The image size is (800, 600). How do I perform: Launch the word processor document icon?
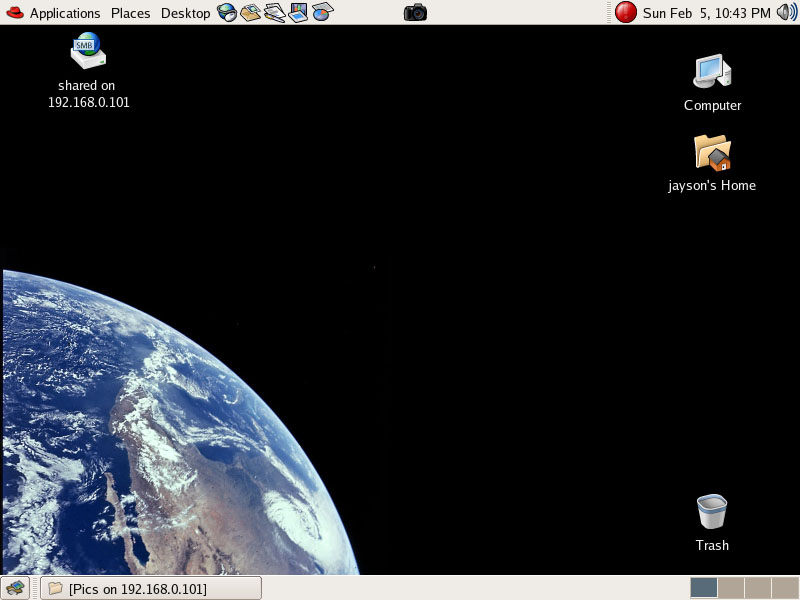pos(274,12)
